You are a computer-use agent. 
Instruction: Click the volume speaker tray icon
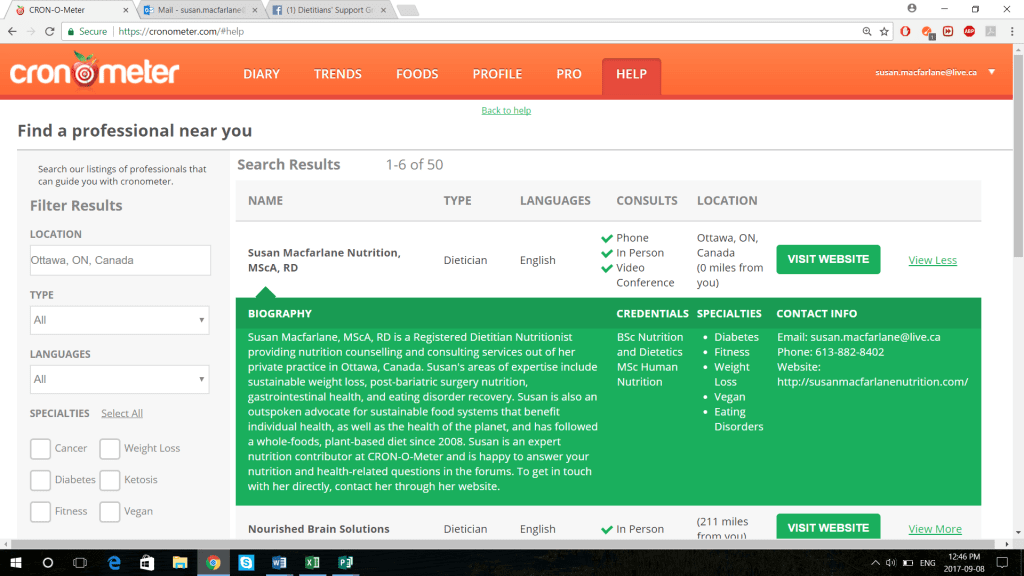point(891,562)
